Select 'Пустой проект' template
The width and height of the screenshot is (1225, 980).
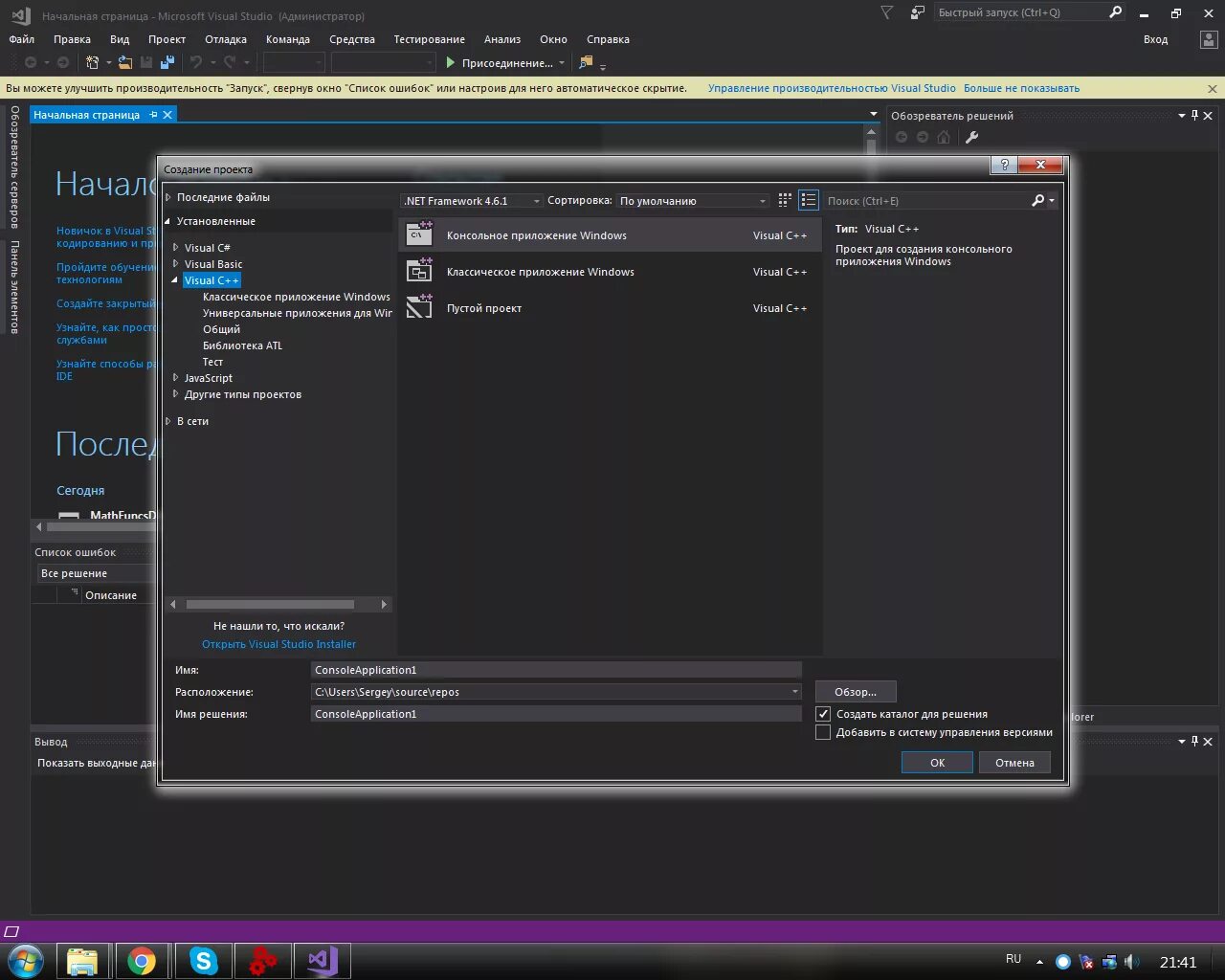click(x=610, y=308)
